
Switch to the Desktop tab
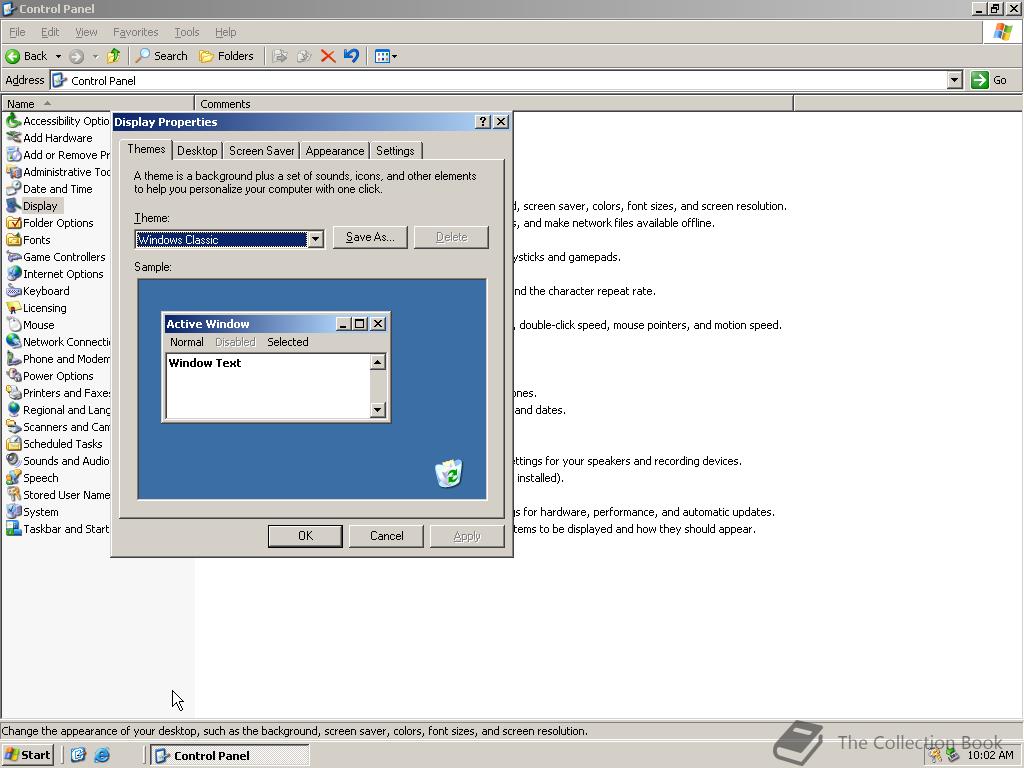point(197,151)
